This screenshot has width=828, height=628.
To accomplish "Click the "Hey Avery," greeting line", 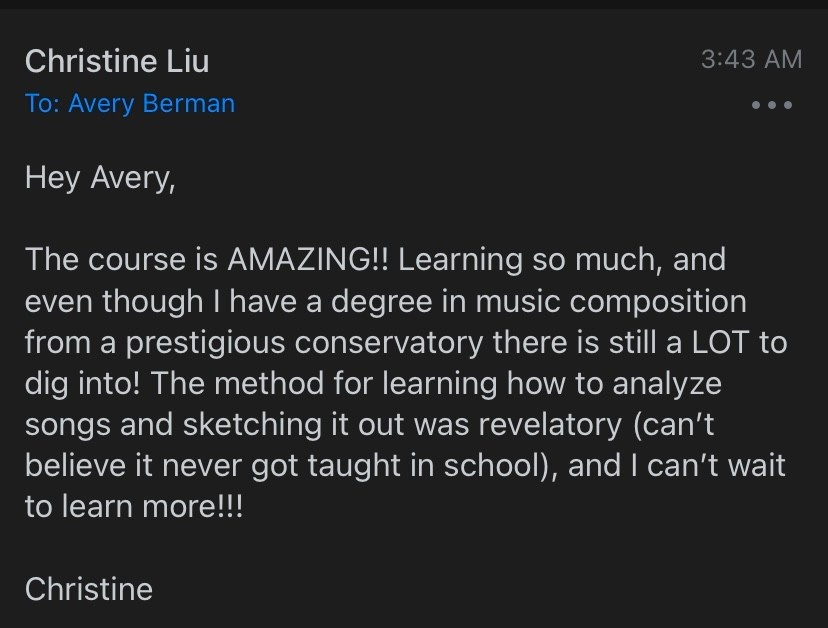I will pyautogui.click(x=100, y=178).
